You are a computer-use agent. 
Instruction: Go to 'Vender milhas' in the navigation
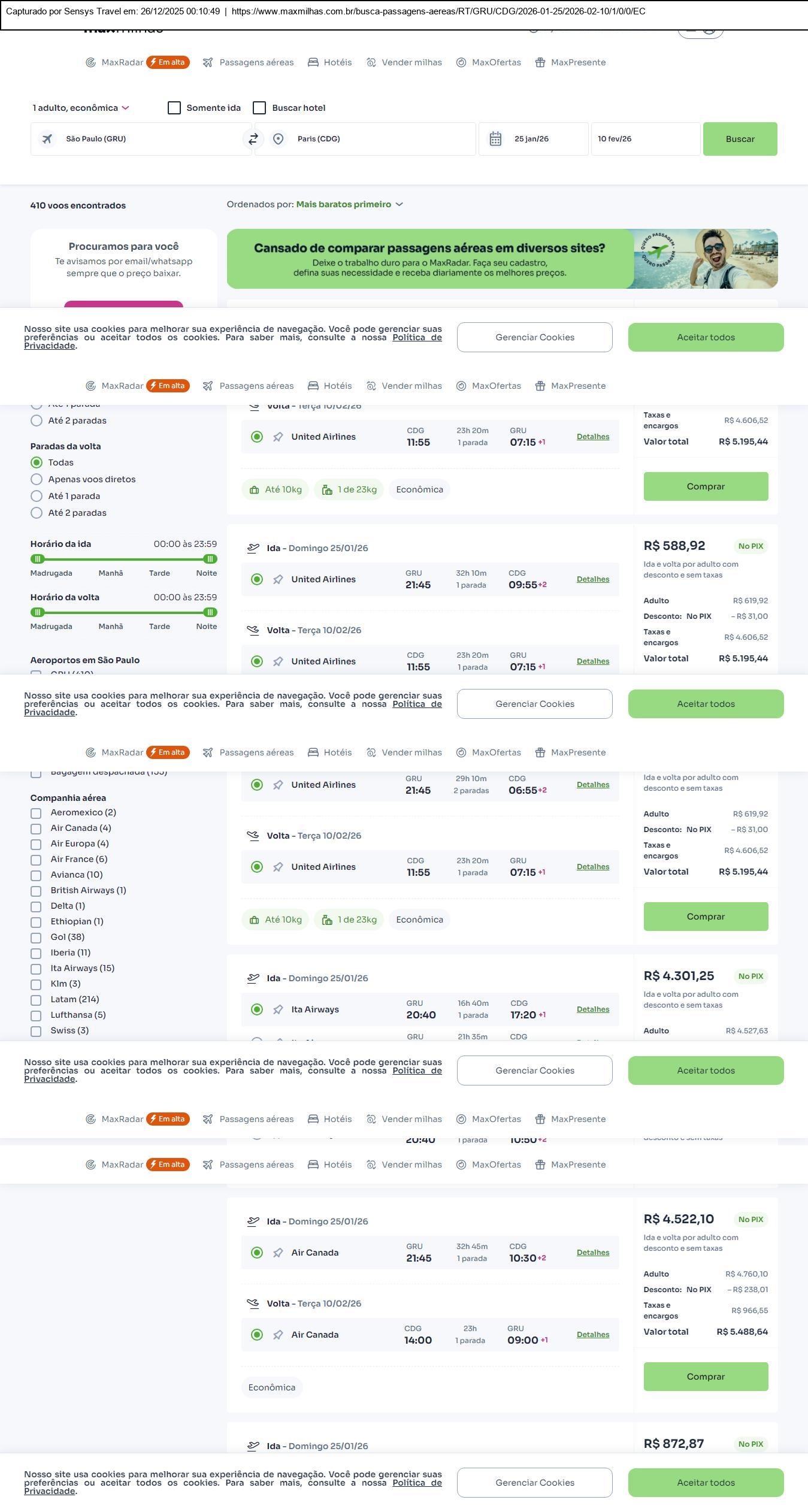(x=404, y=62)
